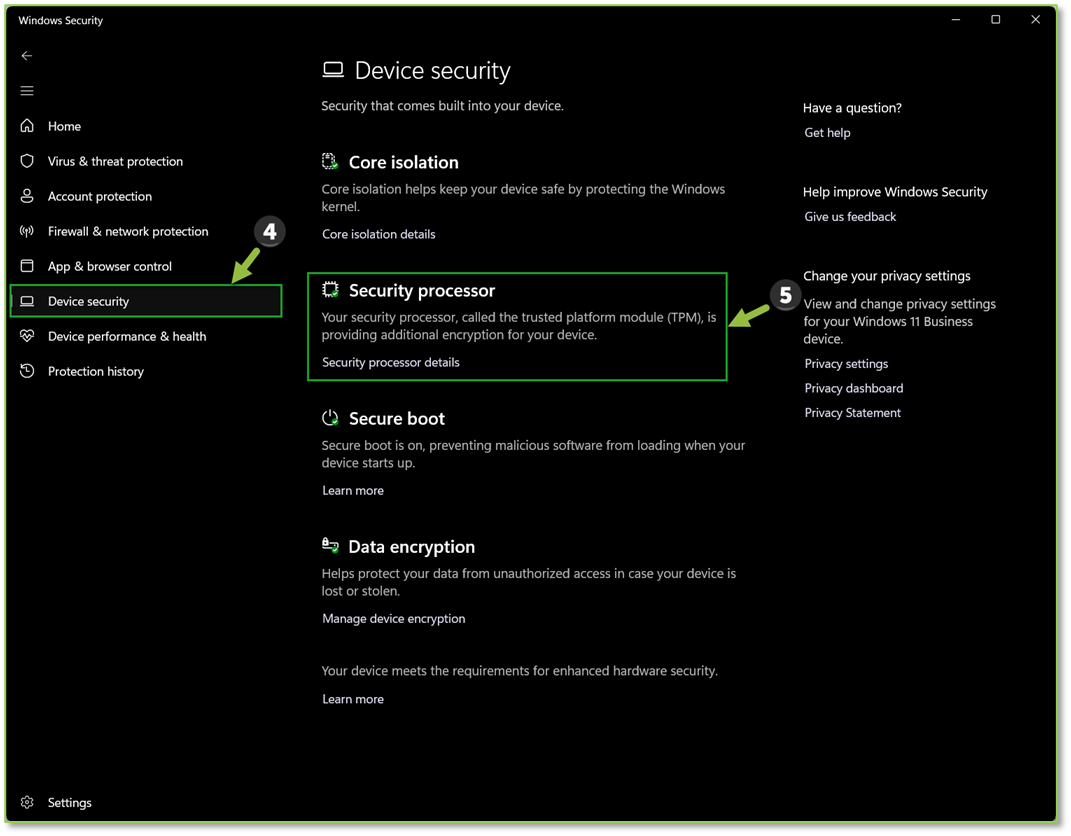The image size is (1071, 836).
Task: Click Learn more under Secure boot
Action: click(352, 490)
